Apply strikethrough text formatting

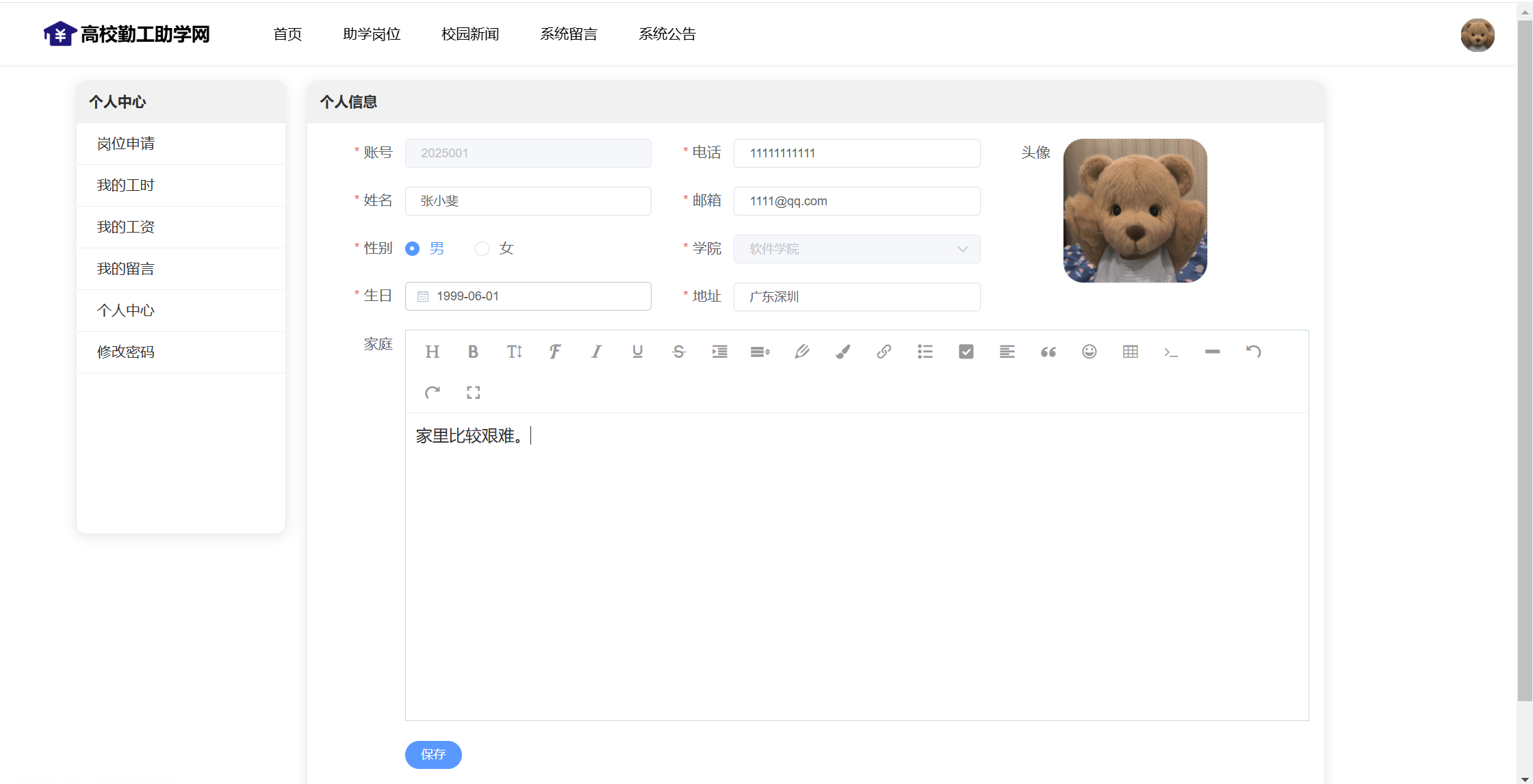coord(678,352)
